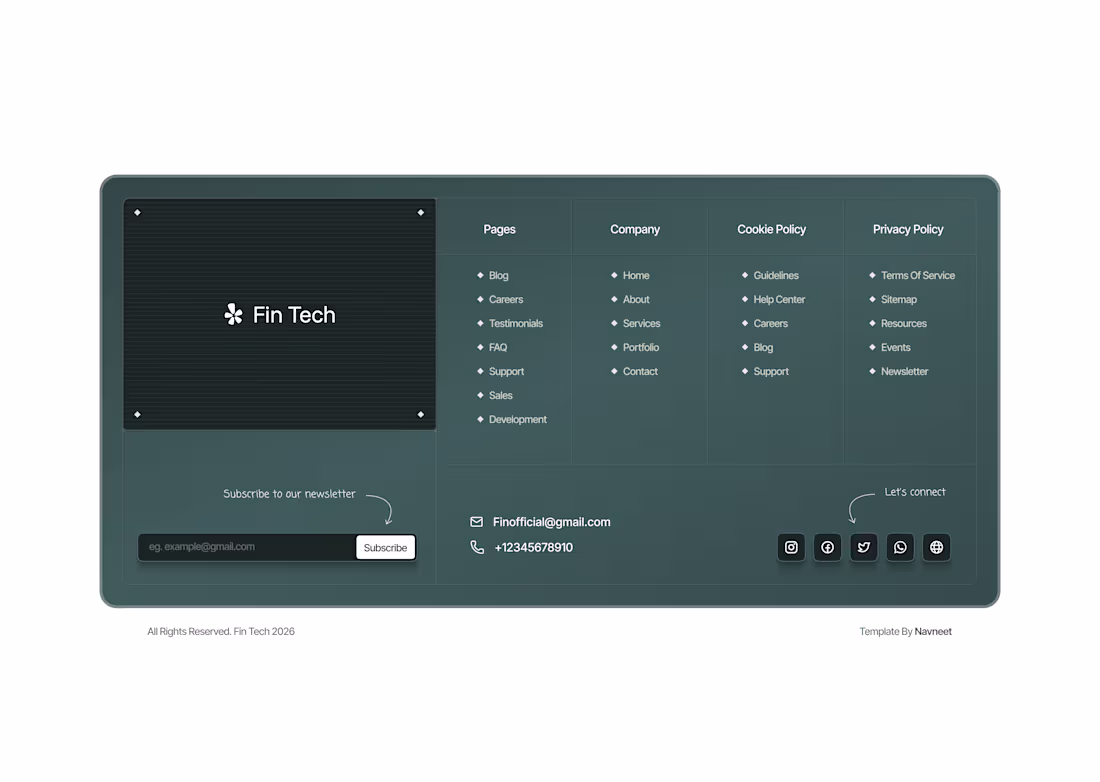Click the Fin Tech brand name text
Screen dimensions: 1100x782
click(294, 315)
